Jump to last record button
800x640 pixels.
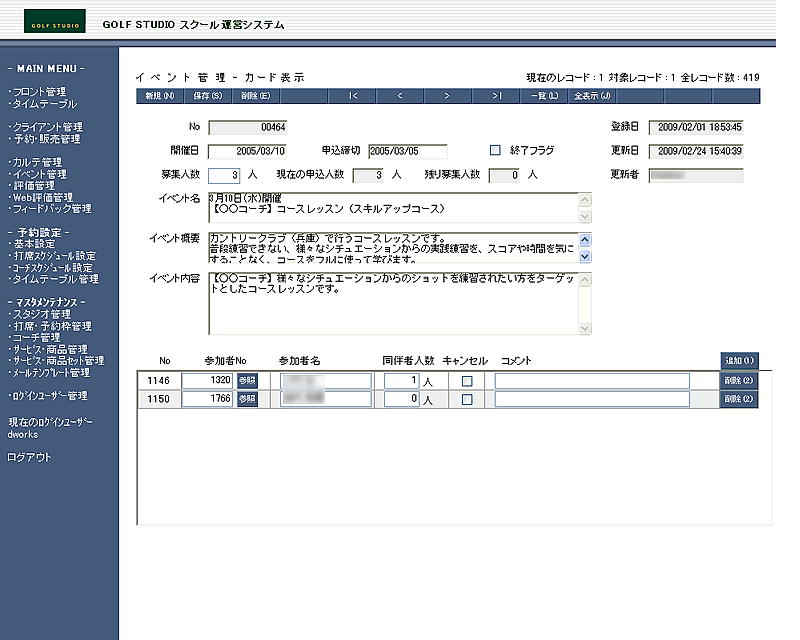pos(496,96)
